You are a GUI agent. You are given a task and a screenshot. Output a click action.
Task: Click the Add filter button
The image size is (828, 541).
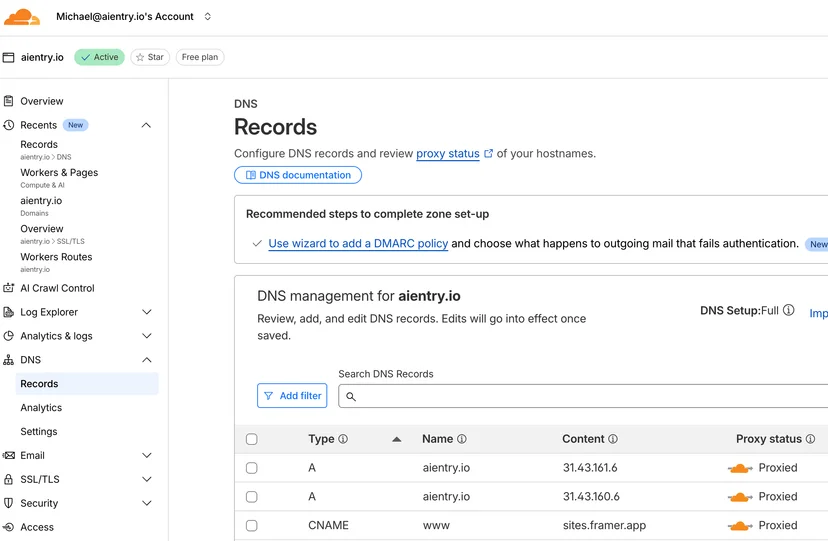[x=292, y=396]
